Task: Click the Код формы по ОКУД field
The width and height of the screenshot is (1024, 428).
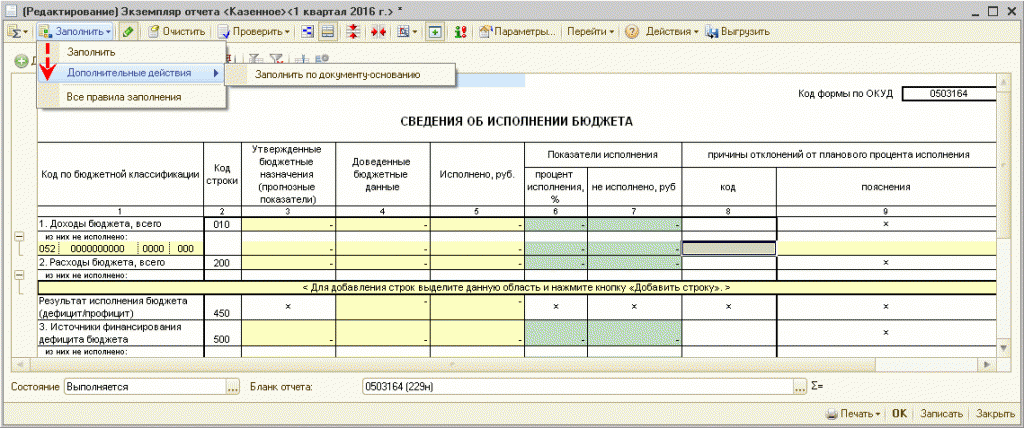Action: (948, 94)
